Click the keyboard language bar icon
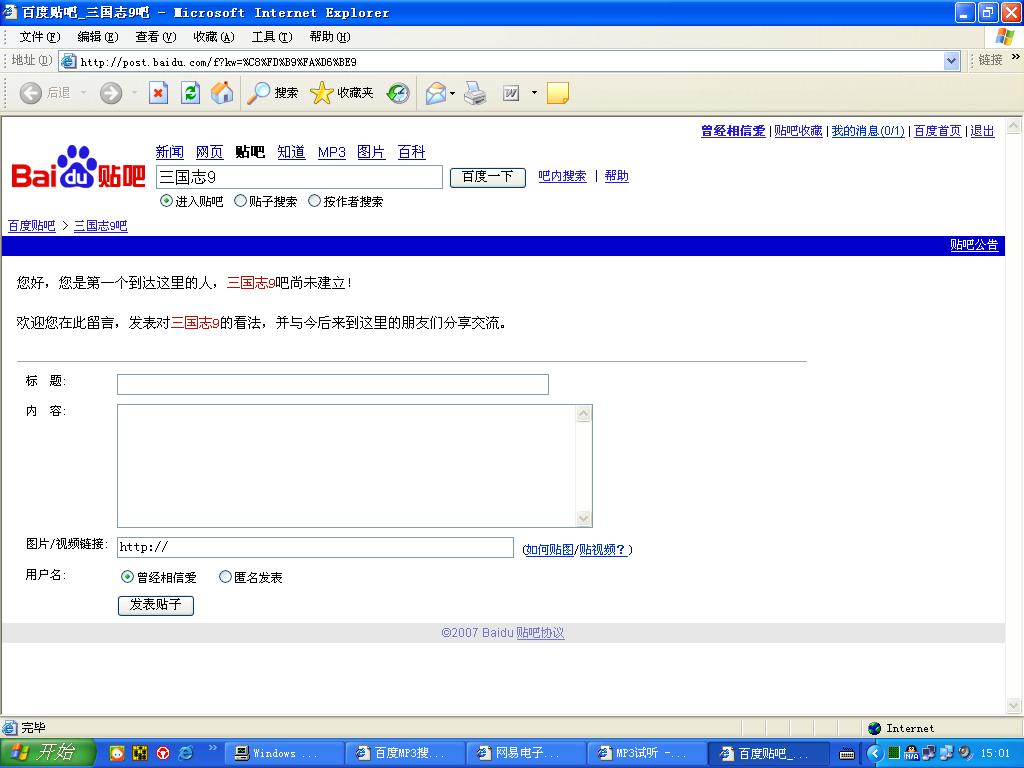The image size is (1024, 768). 847,754
